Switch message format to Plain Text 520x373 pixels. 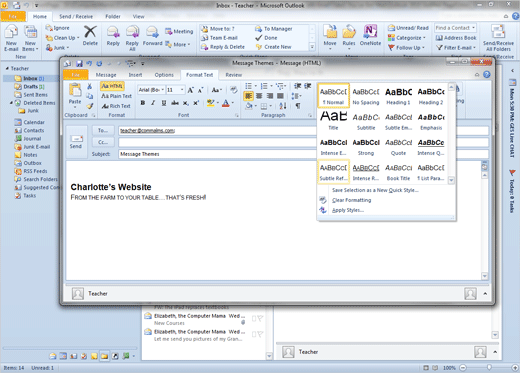116,96
